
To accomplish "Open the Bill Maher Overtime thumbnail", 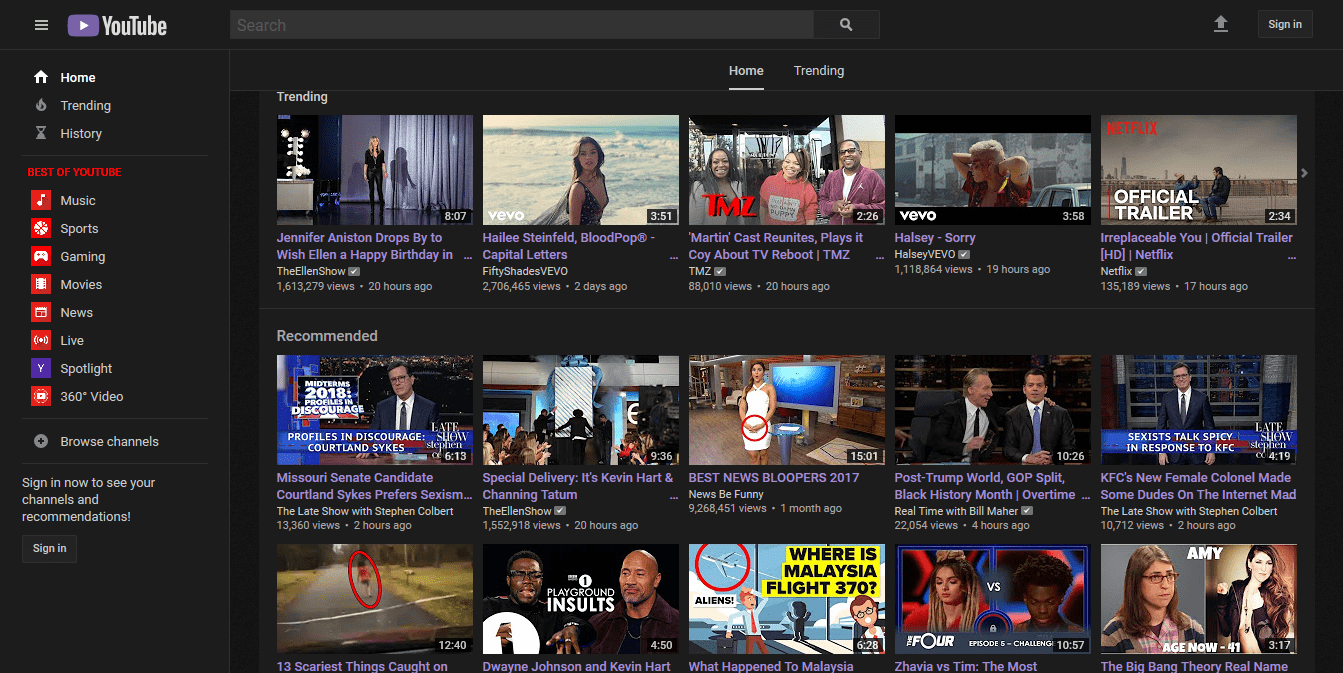I will tap(993, 410).
